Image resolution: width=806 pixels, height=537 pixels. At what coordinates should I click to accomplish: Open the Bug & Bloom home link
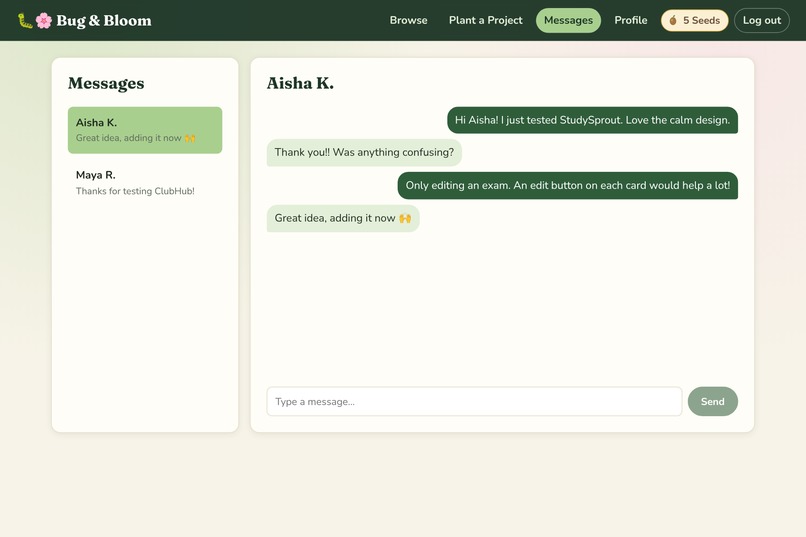[85, 21]
